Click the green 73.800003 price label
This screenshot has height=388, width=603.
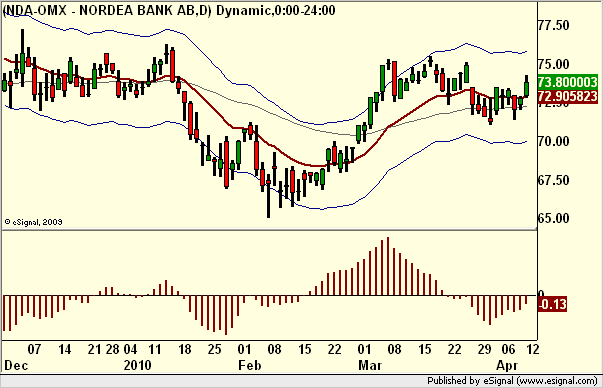(568, 82)
